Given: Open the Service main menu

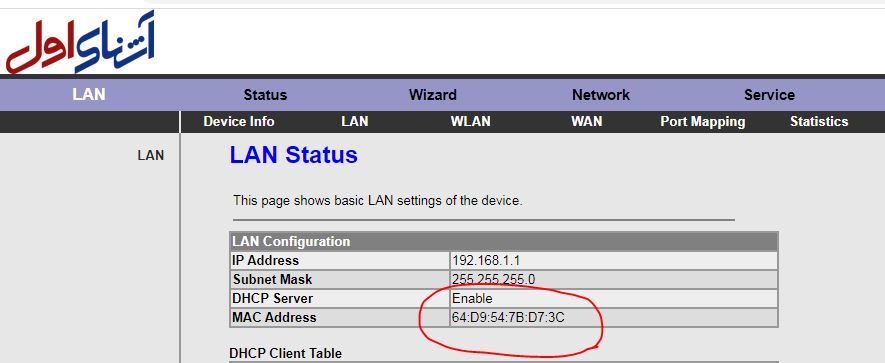Looking at the screenshot, I should tap(769, 95).
